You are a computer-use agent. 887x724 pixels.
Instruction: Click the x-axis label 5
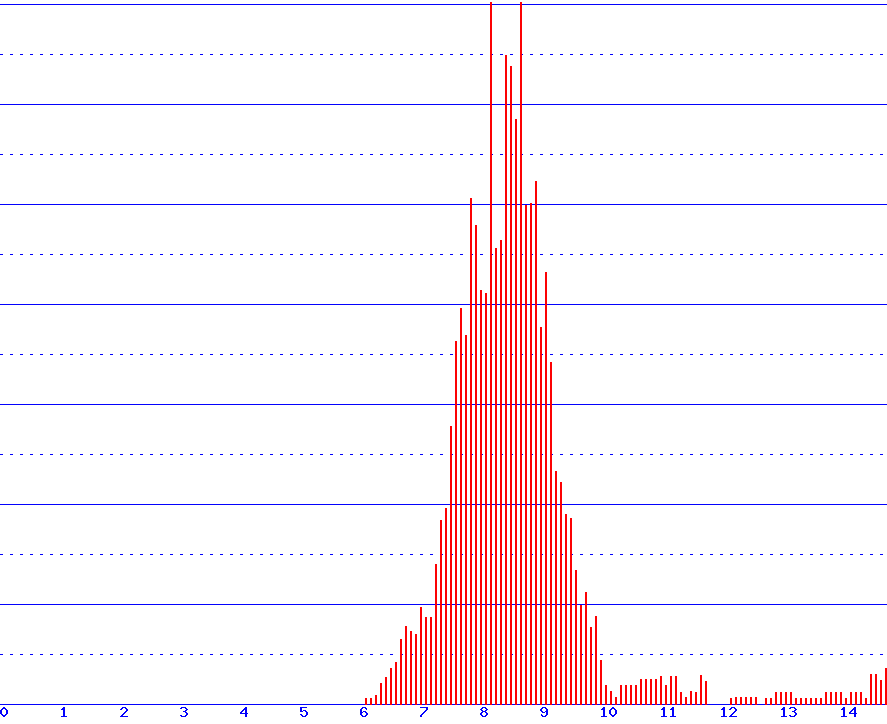pyautogui.click(x=304, y=712)
